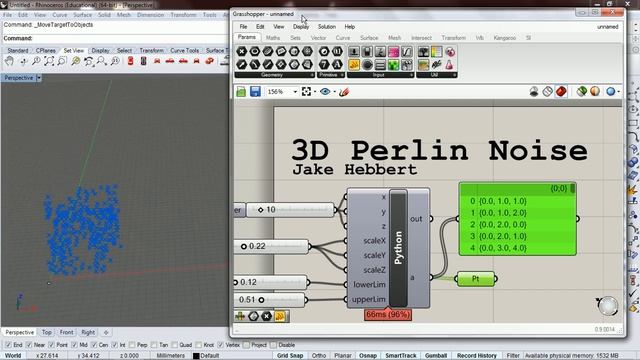Toggle the Mid osnap checkbox
This screenshot has height=360, width=640.
tap(74, 345)
